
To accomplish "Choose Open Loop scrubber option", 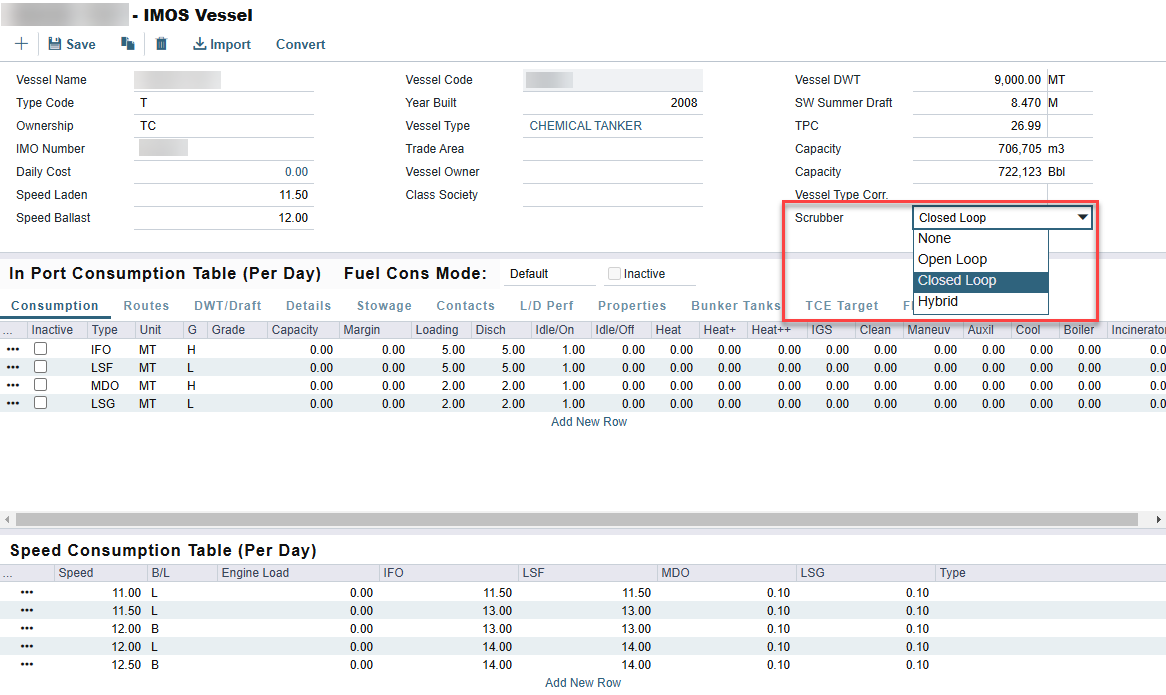I will 952,259.
